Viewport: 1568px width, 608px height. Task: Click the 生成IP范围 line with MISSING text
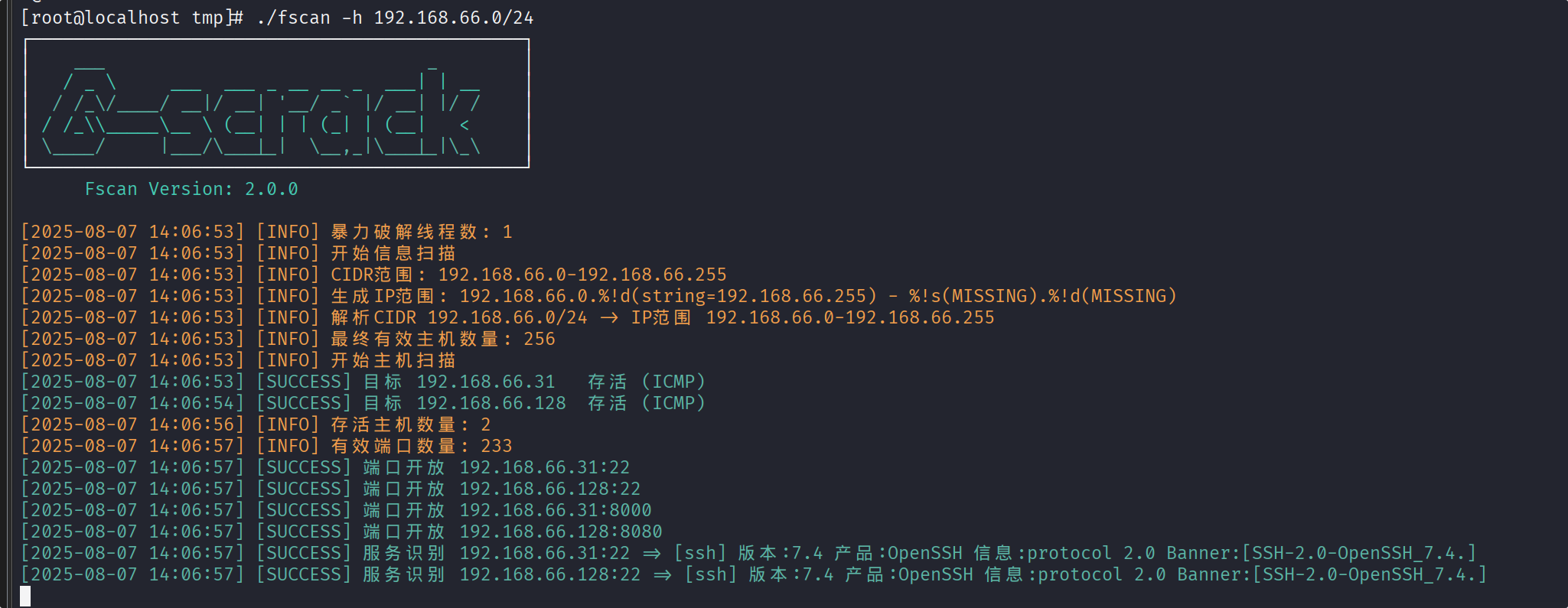(x=598, y=296)
